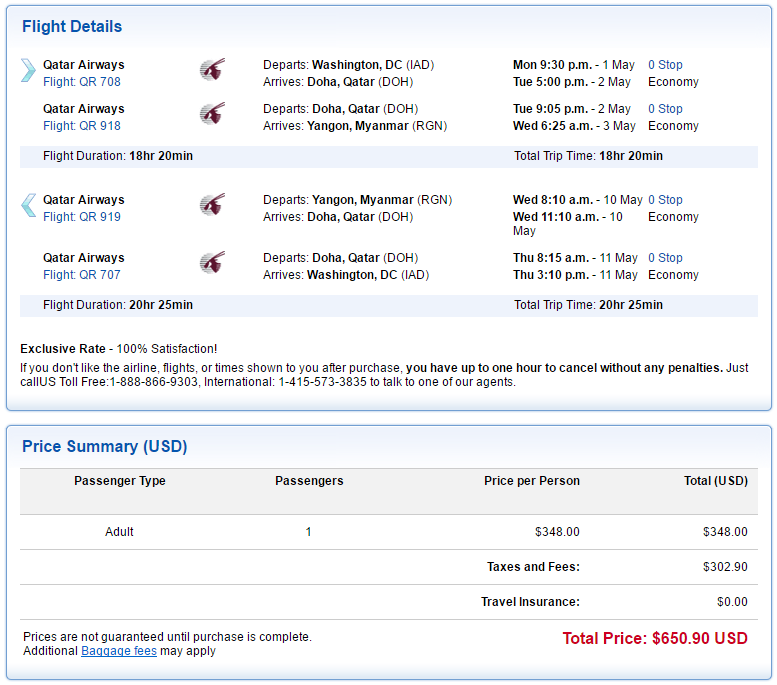Click the Total Price: $650.90 USD text
This screenshot has width=777, height=685.
pyautogui.click(x=655, y=638)
